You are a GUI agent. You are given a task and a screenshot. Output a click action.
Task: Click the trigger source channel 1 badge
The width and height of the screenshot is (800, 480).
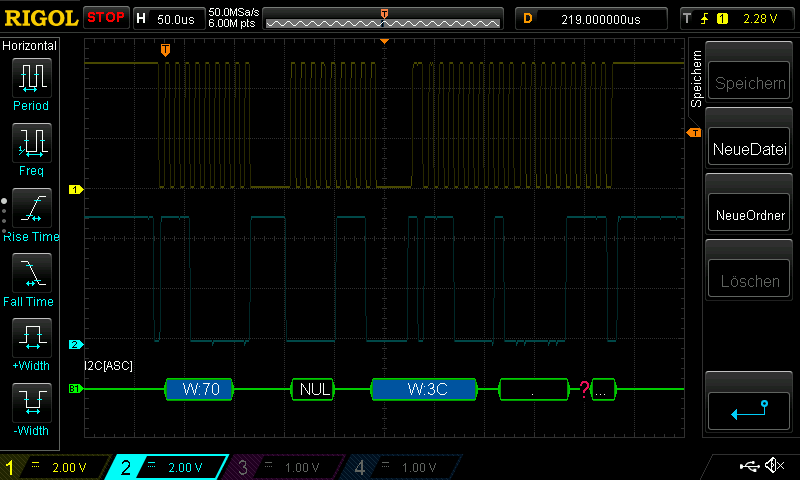point(722,19)
